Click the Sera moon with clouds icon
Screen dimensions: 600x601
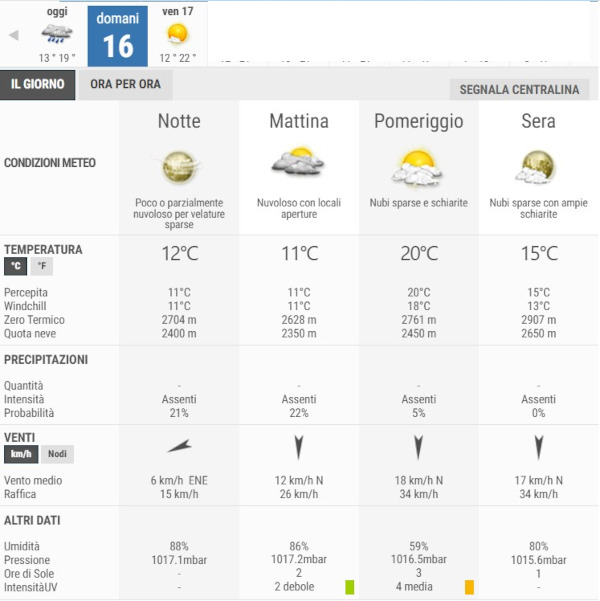coord(538,165)
